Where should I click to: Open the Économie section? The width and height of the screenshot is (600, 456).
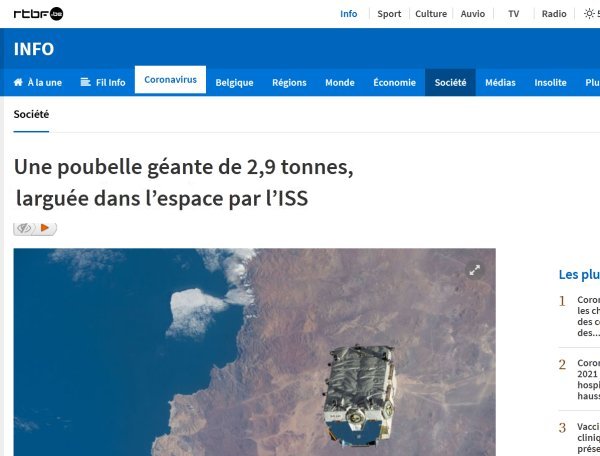(x=395, y=83)
